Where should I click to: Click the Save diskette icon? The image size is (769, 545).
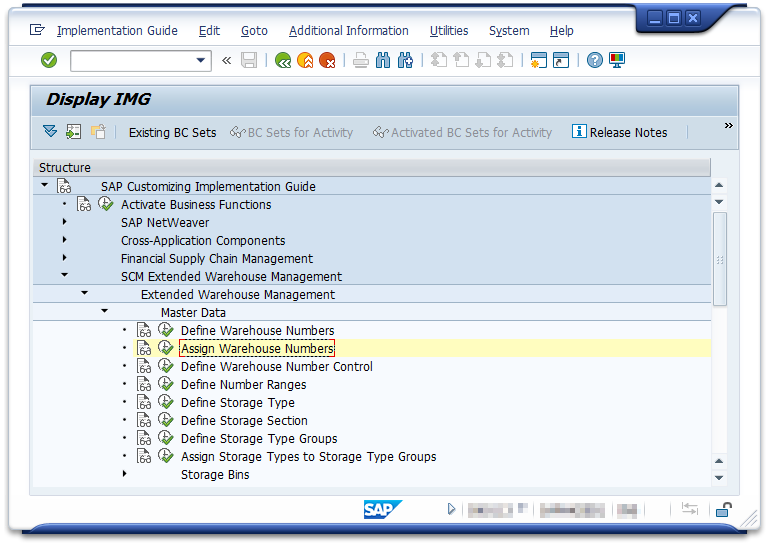(x=249, y=61)
